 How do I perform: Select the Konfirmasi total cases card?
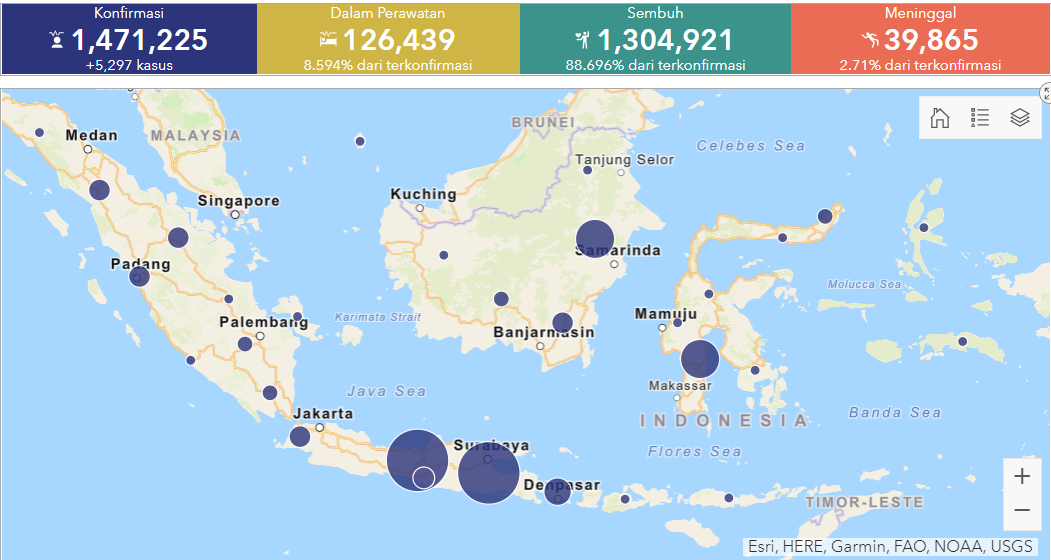(128, 38)
